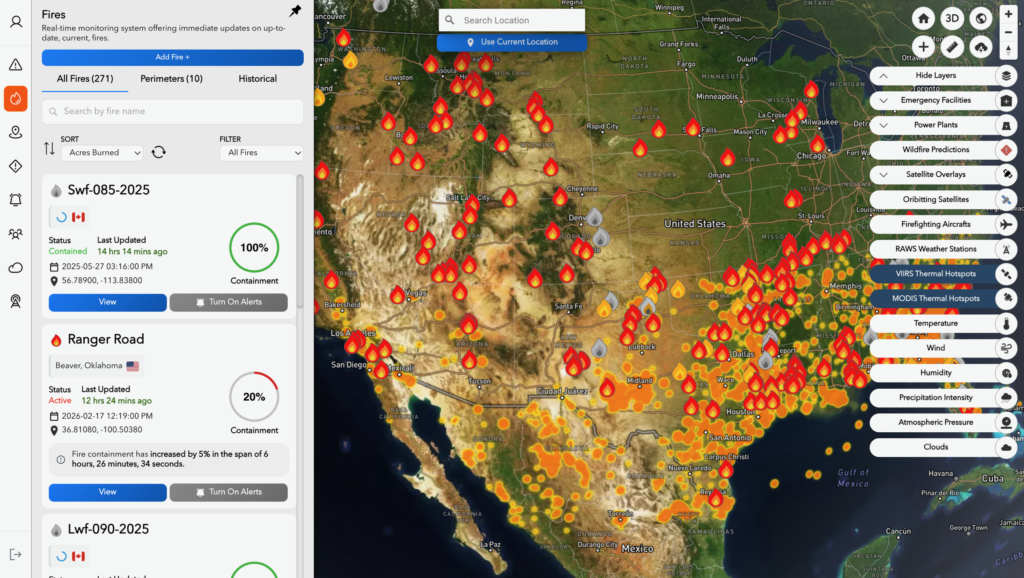Click the Beaver, Oklahoma location tag
The width and height of the screenshot is (1024, 578).
[97, 366]
